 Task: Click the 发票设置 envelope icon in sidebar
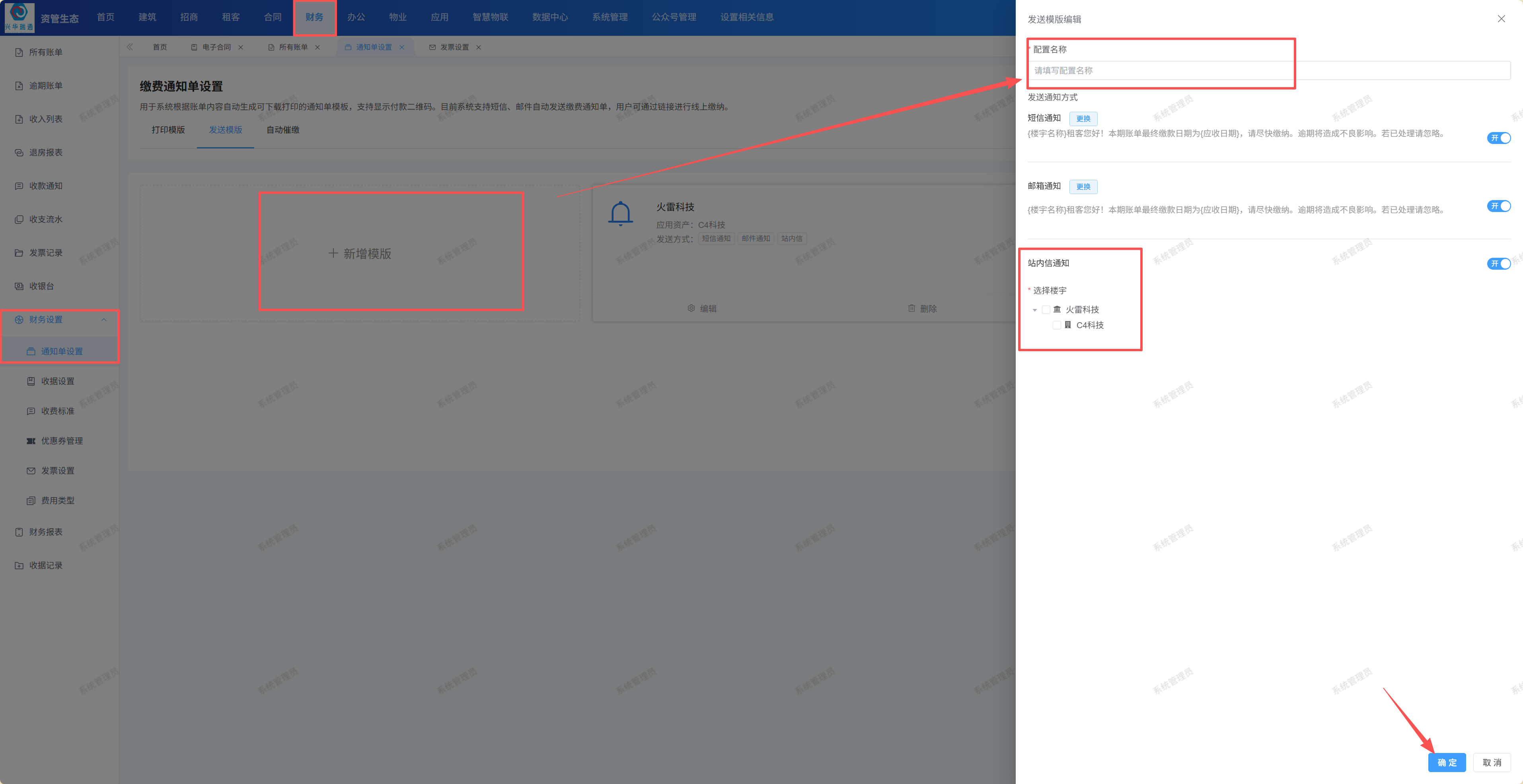coord(31,471)
